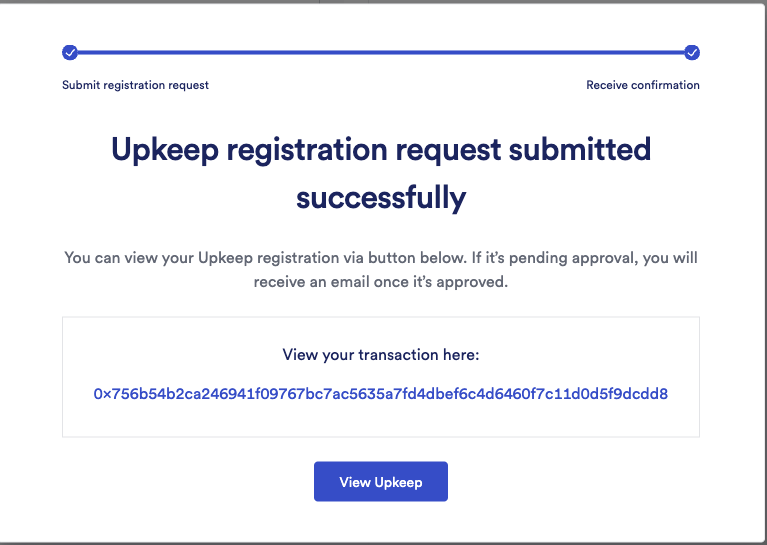The height and width of the screenshot is (545, 767).
Task: Click the word 'request' in the main heading
Action: 448,151
